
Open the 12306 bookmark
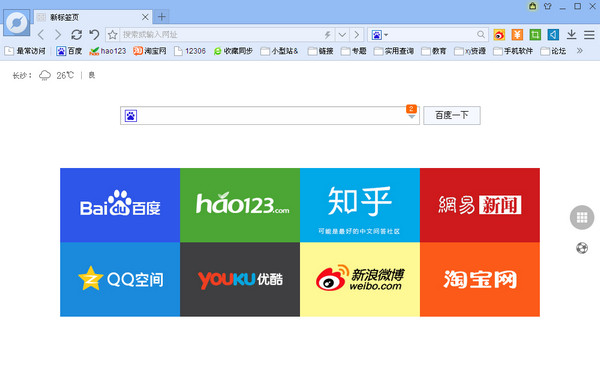coord(190,51)
